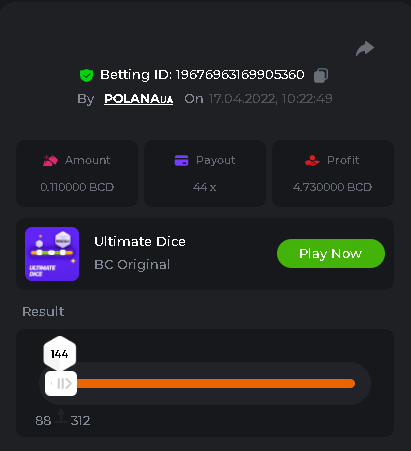
Task: Open POLANA user profile link
Action: (138, 99)
